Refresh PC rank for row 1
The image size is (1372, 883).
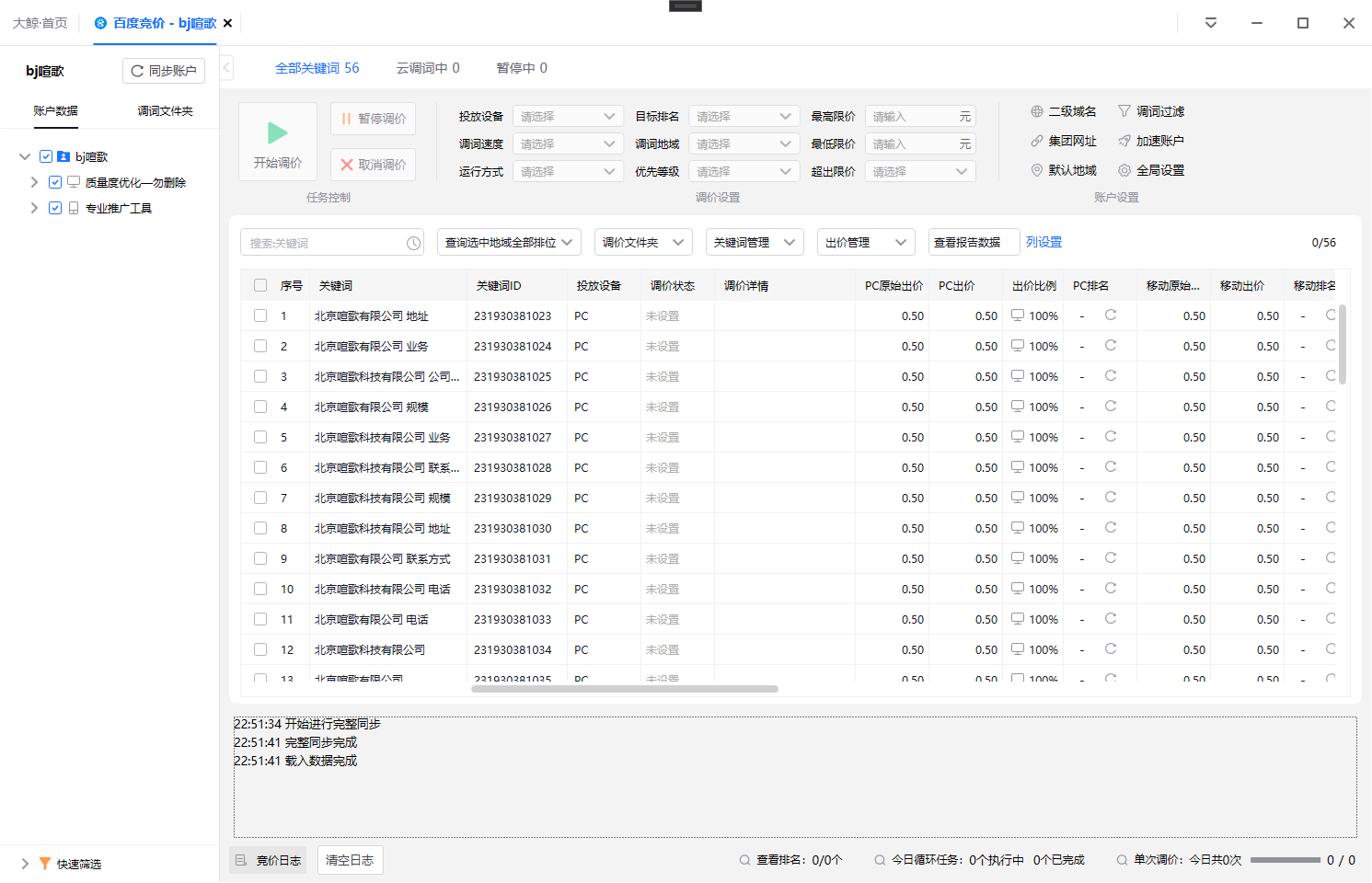[1111, 315]
